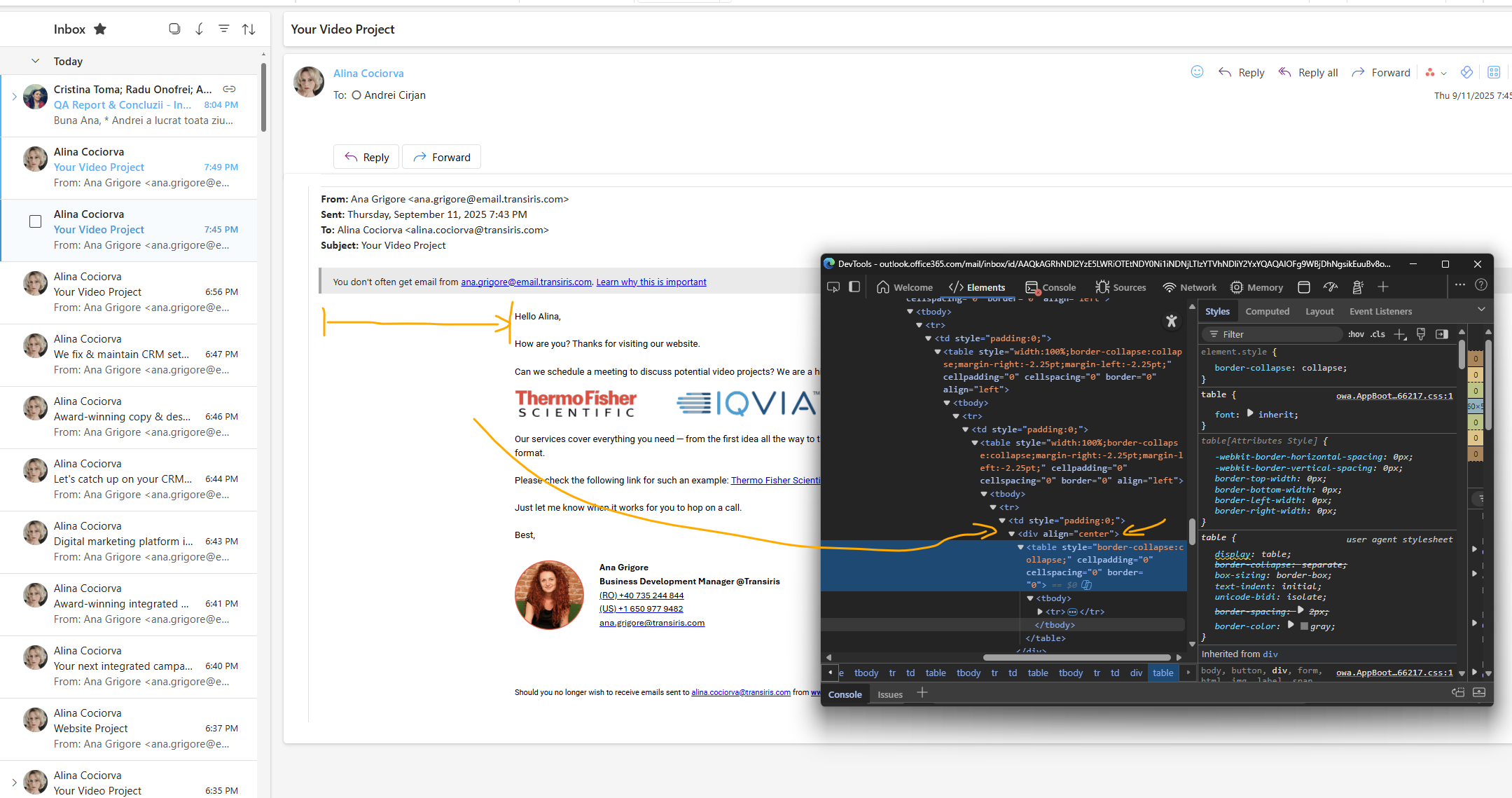Screen dimensions: 1512x798
Task: Toggle device emulation icon in DevTools
Action: [854, 287]
